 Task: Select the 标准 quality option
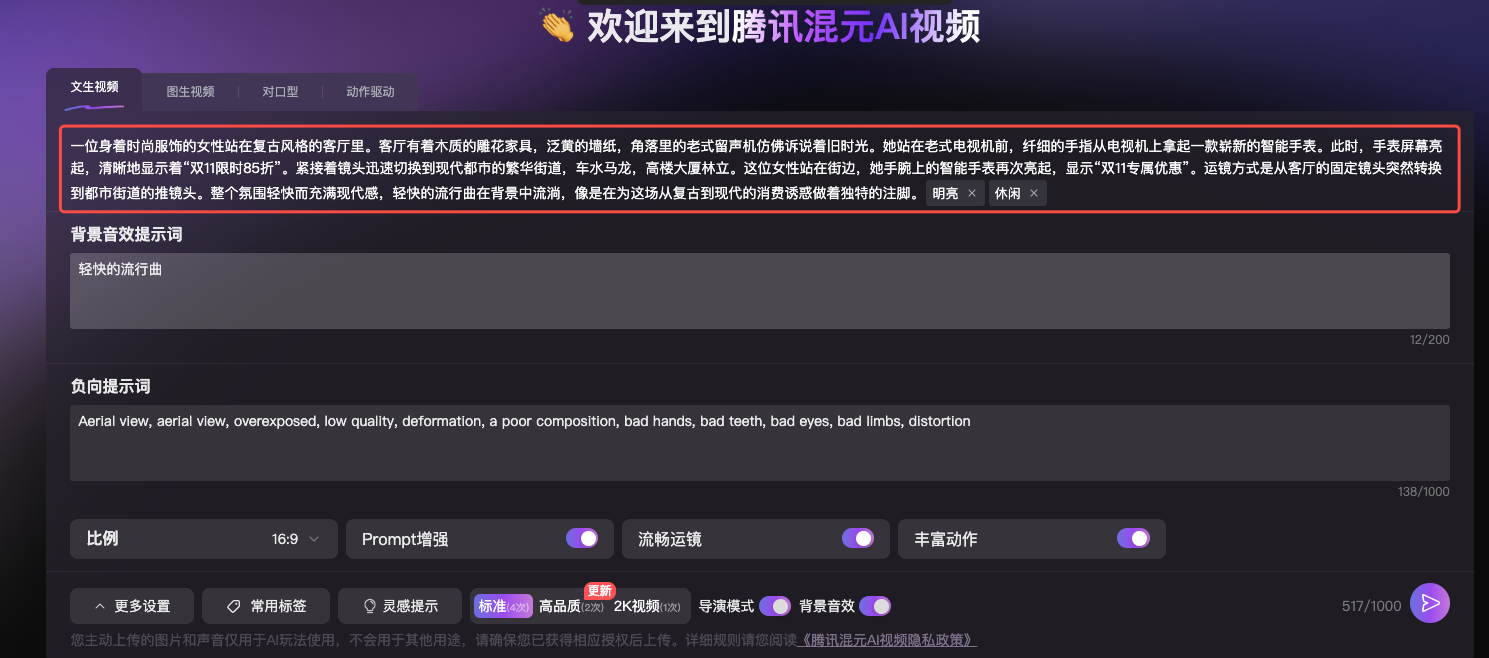[503, 606]
